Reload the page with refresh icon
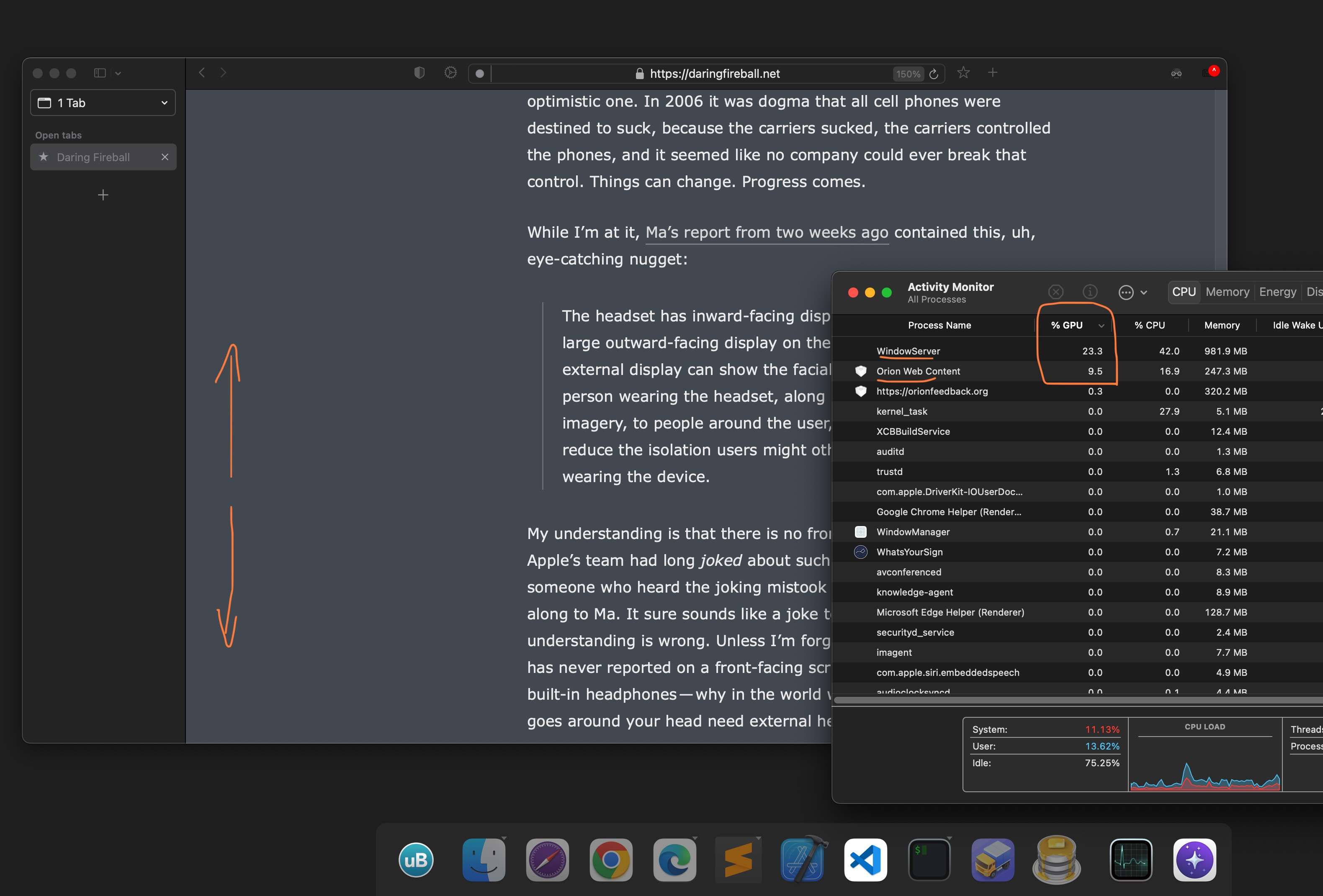Viewport: 1323px width, 896px height. tap(934, 74)
